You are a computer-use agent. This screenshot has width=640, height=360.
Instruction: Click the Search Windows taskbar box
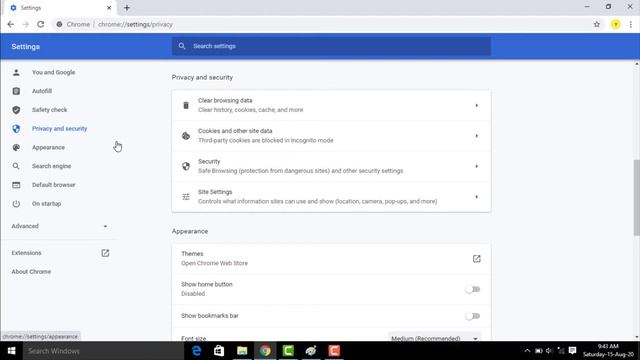pyautogui.click(x=103, y=351)
